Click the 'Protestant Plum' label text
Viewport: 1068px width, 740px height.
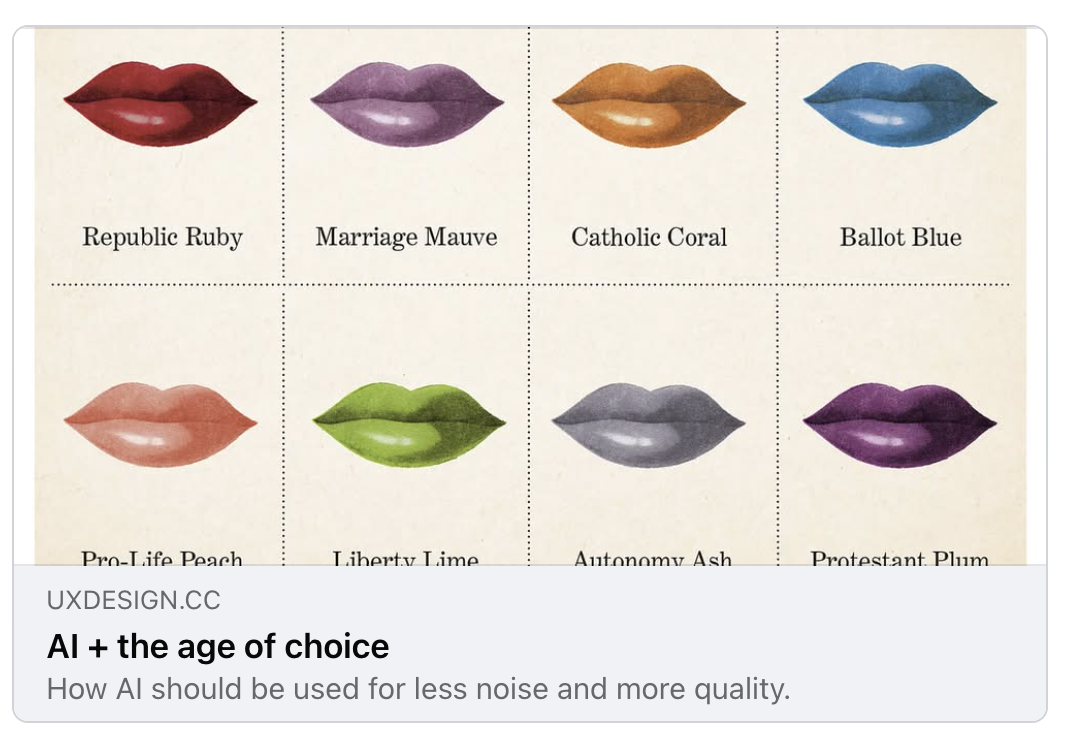point(900,557)
